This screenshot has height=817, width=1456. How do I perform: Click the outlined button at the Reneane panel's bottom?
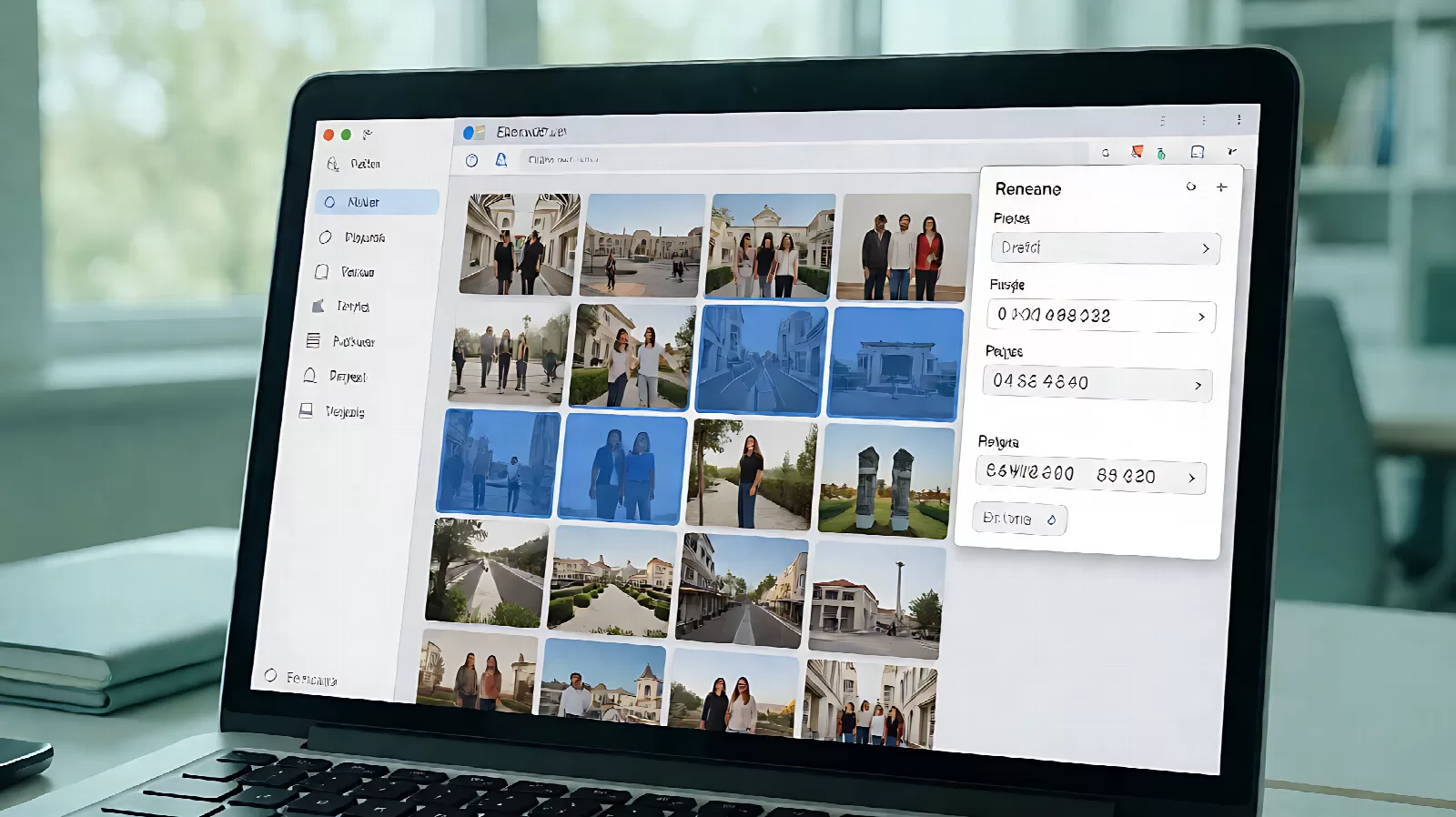tap(1019, 519)
